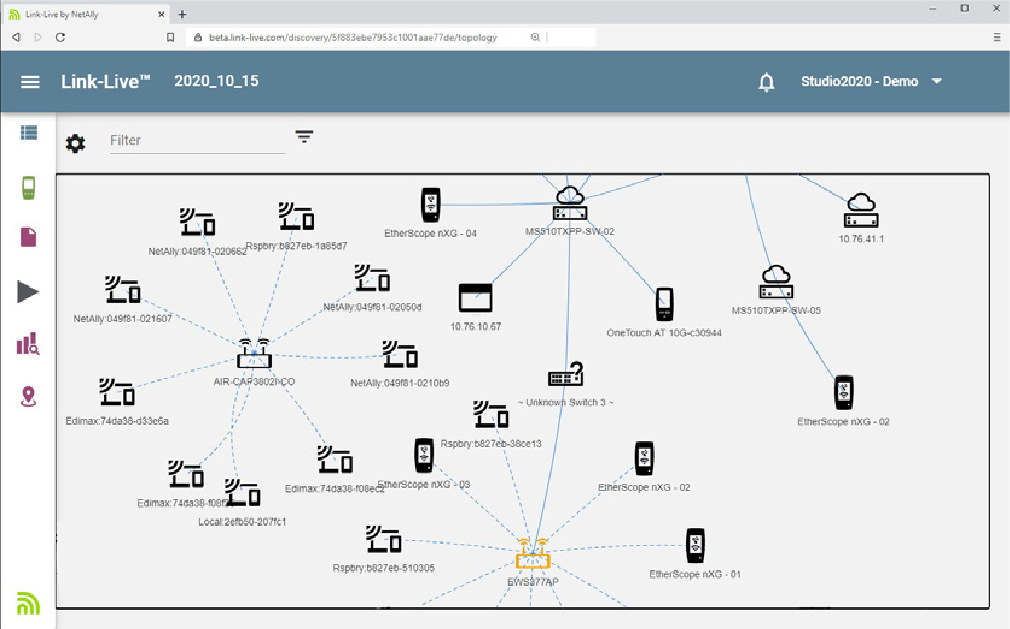
Task: Bookmark this page in the browser
Action: click(171, 37)
